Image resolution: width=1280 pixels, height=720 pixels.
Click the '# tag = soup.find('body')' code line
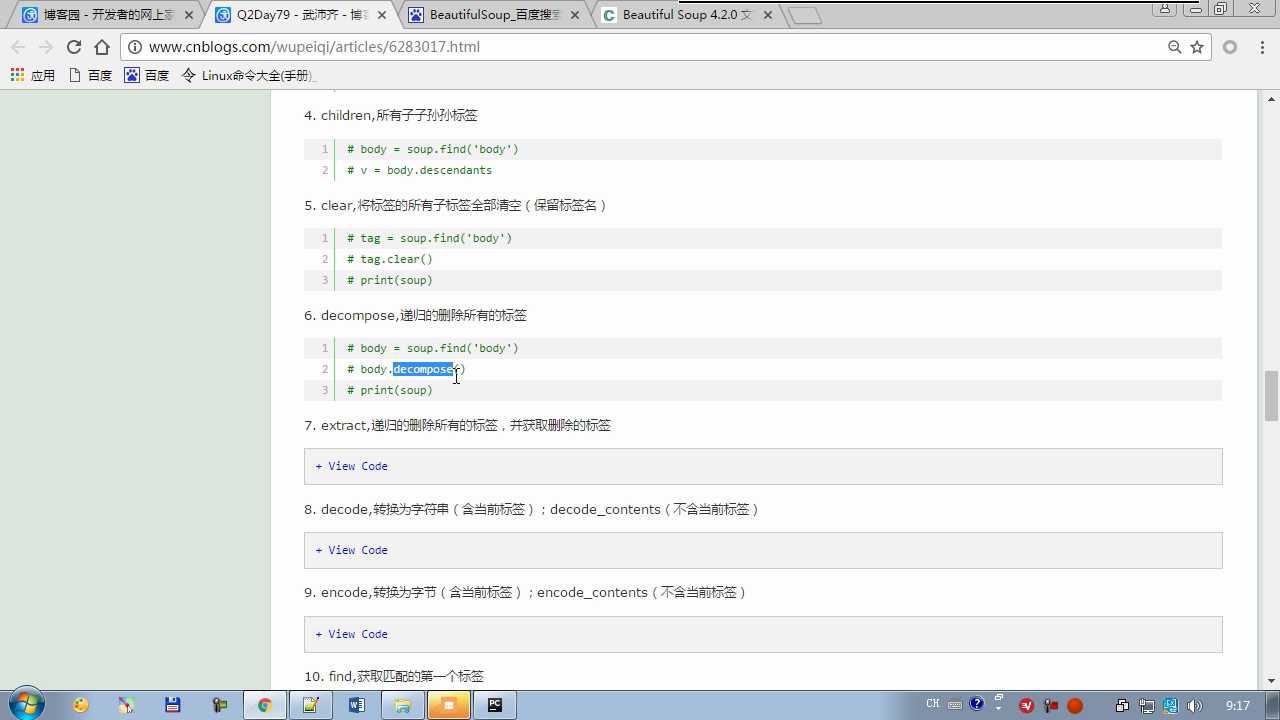point(429,238)
